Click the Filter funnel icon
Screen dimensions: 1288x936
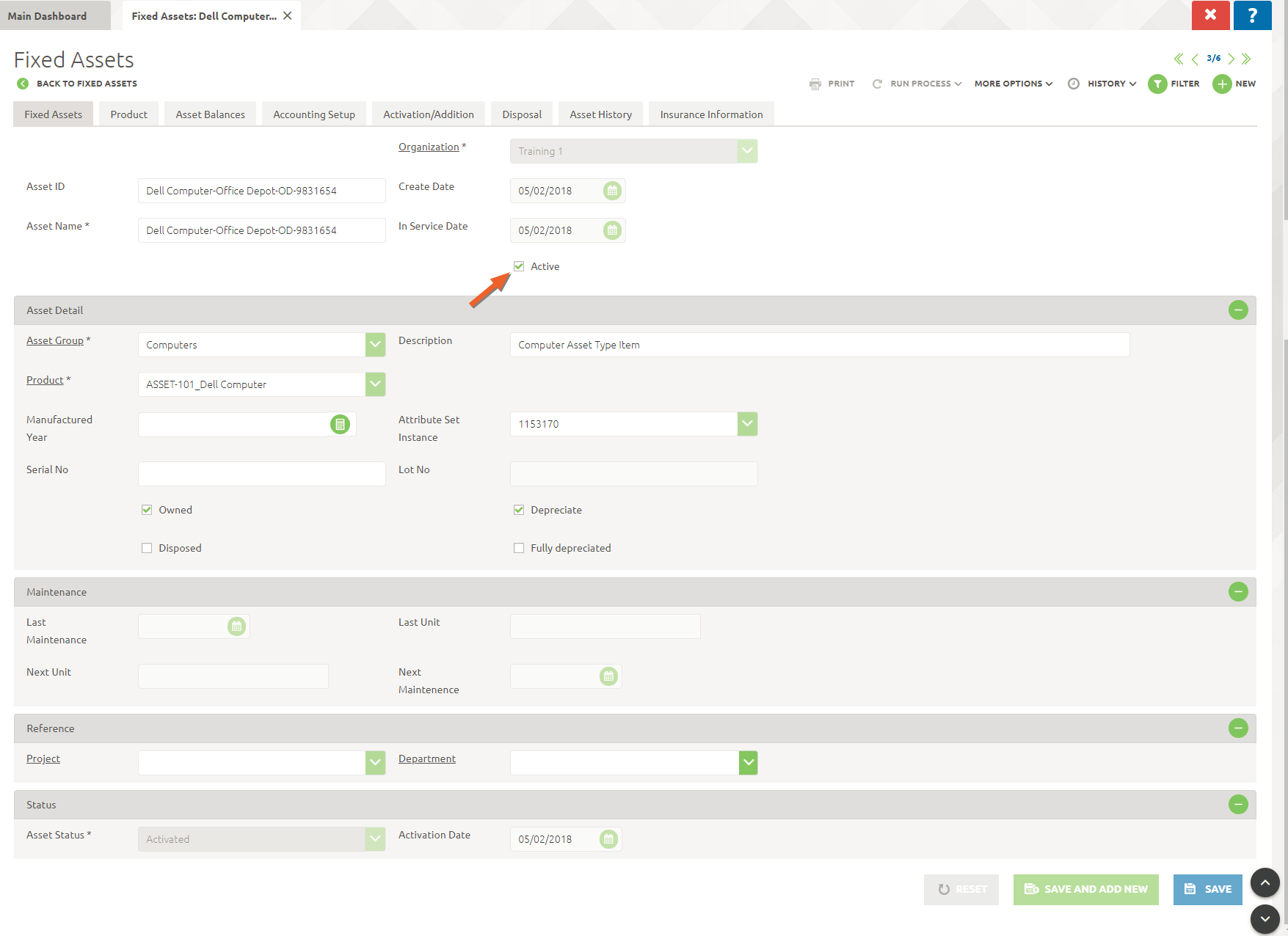point(1157,84)
